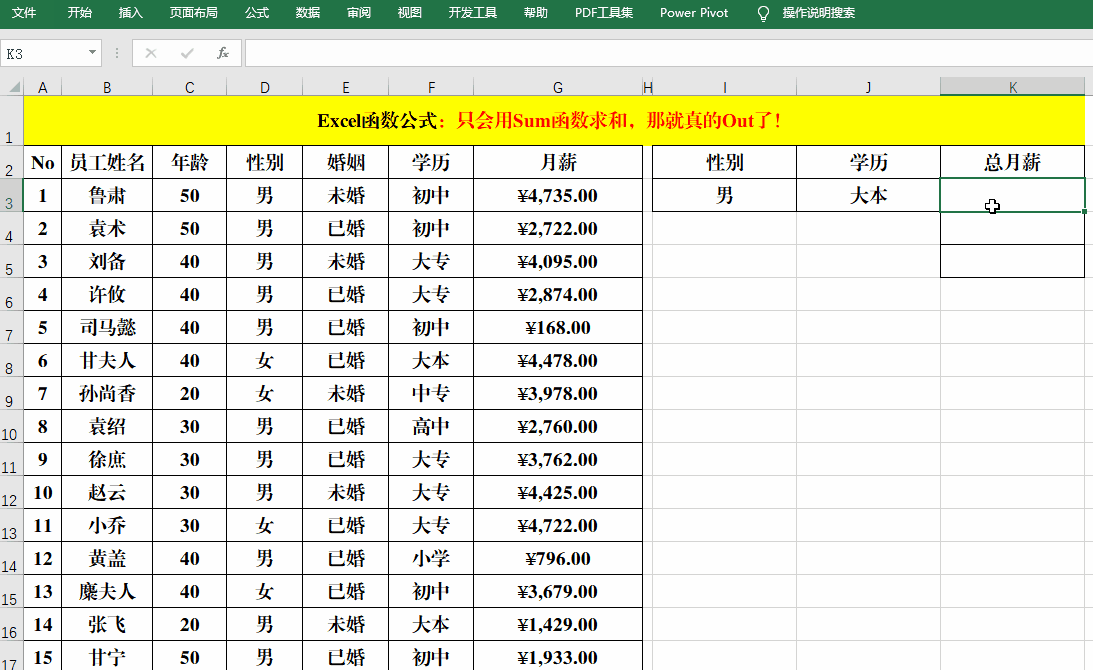Click 小学 education cell for 黄盖

(431, 558)
